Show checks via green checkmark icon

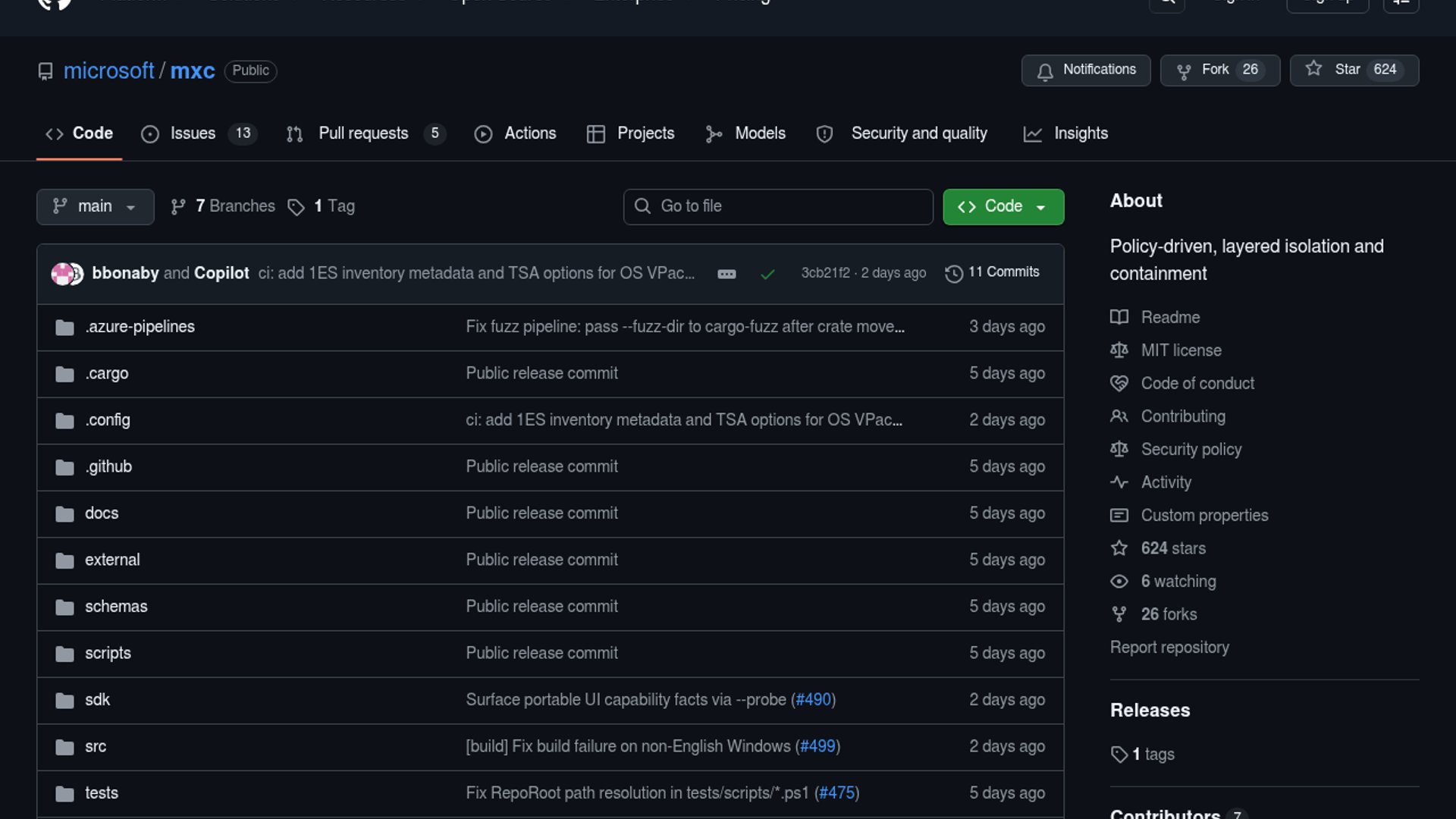(767, 274)
